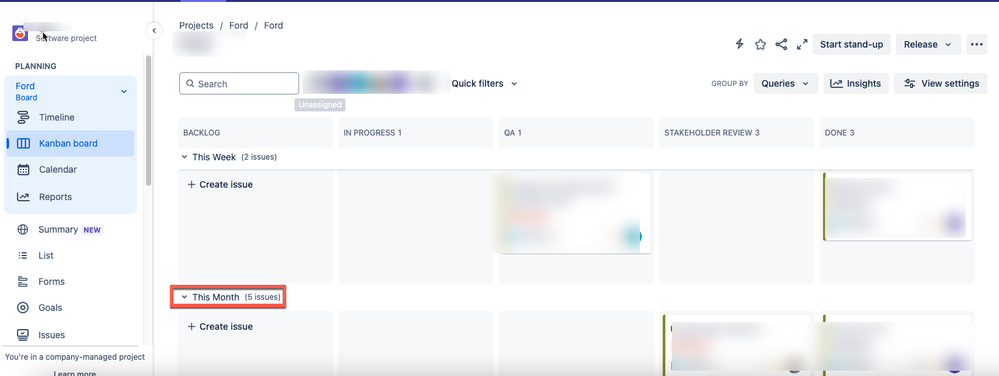The image size is (999, 376).
Task: Enter full screen with the expand icon
Action: point(802,44)
